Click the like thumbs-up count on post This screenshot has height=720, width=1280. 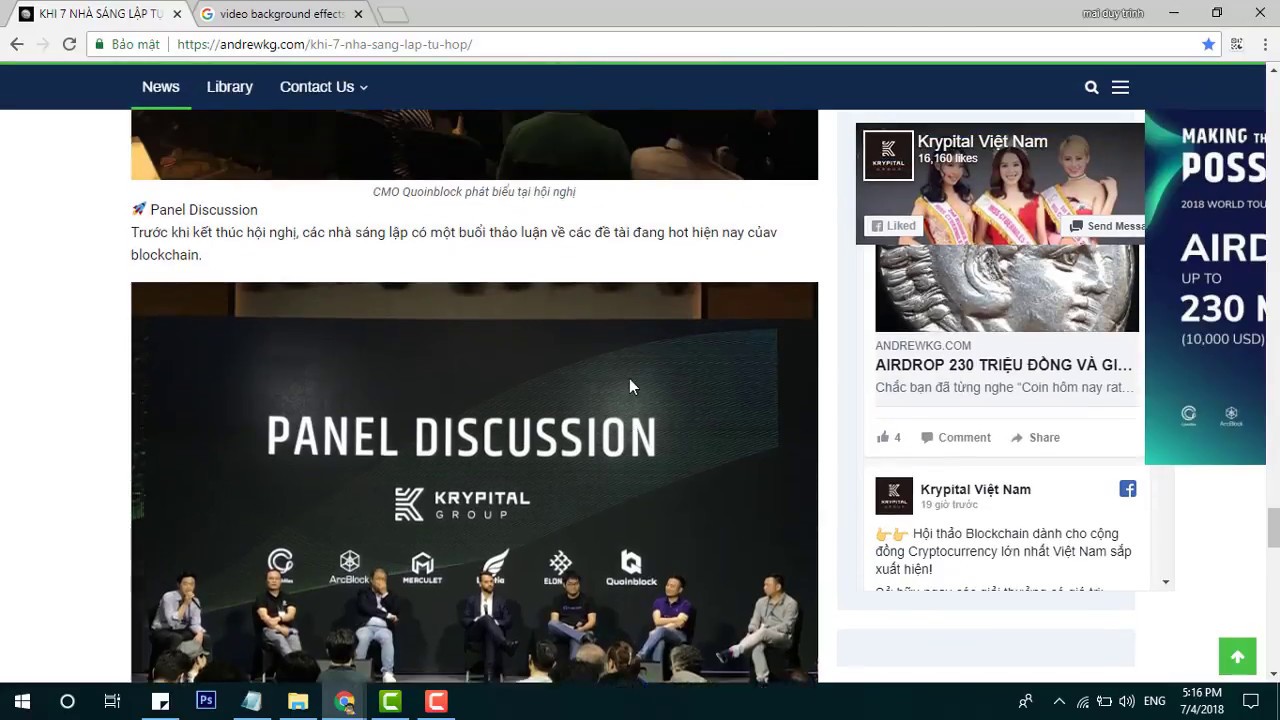click(889, 437)
